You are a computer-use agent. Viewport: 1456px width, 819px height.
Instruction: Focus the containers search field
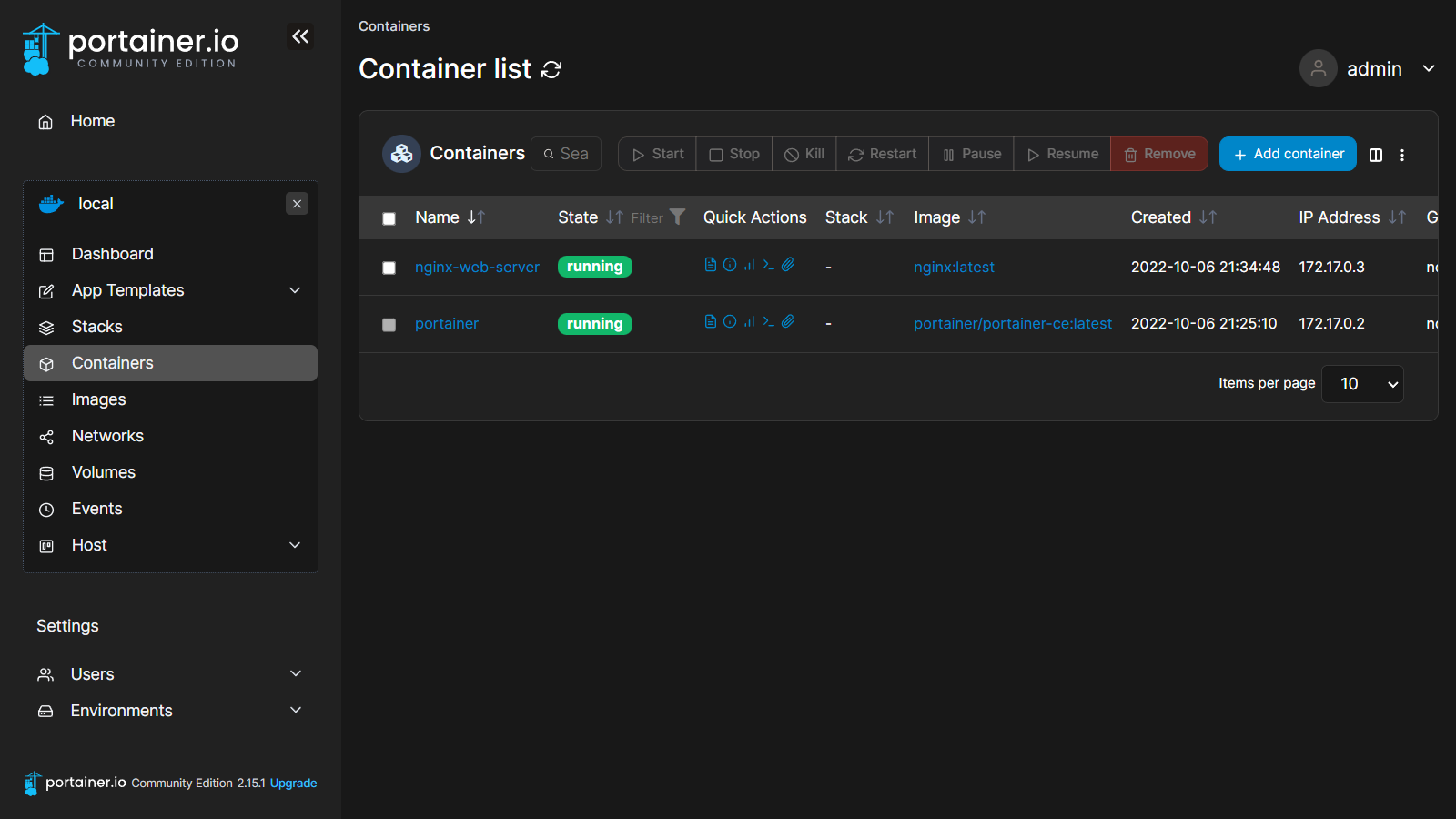(x=573, y=154)
